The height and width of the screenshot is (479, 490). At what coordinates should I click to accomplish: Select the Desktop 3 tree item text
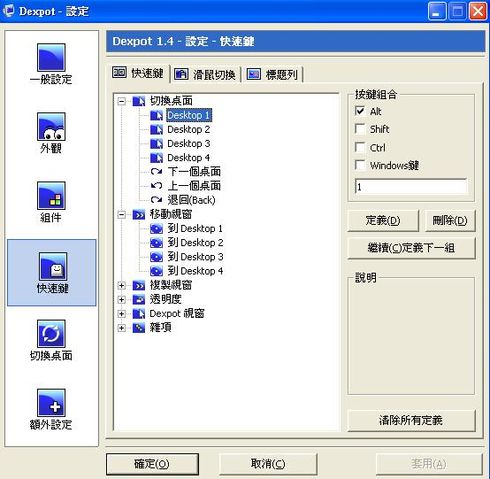(x=189, y=144)
